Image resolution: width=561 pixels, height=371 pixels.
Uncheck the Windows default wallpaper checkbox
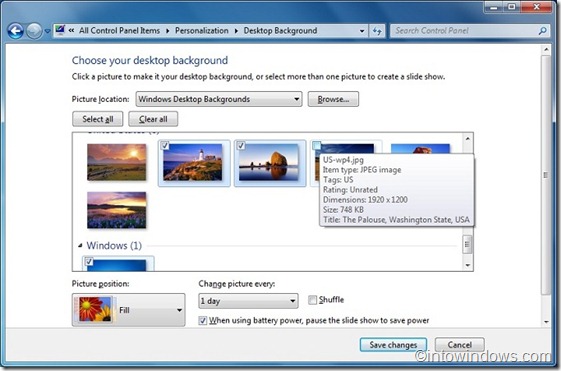pyautogui.click(x=89, y=262)
